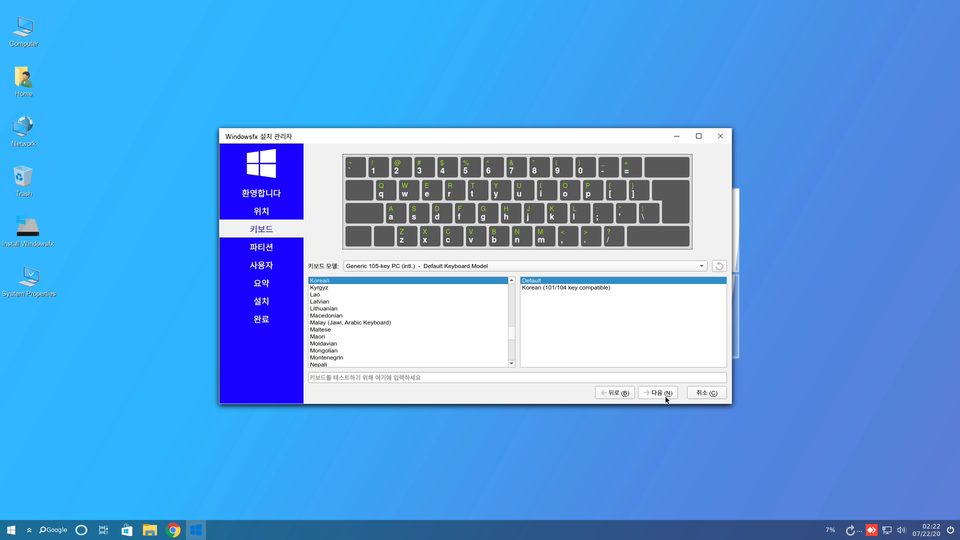Select Moldavian in the layout list
This screenshot has height=540, width=960.
(x=408, y=344)
